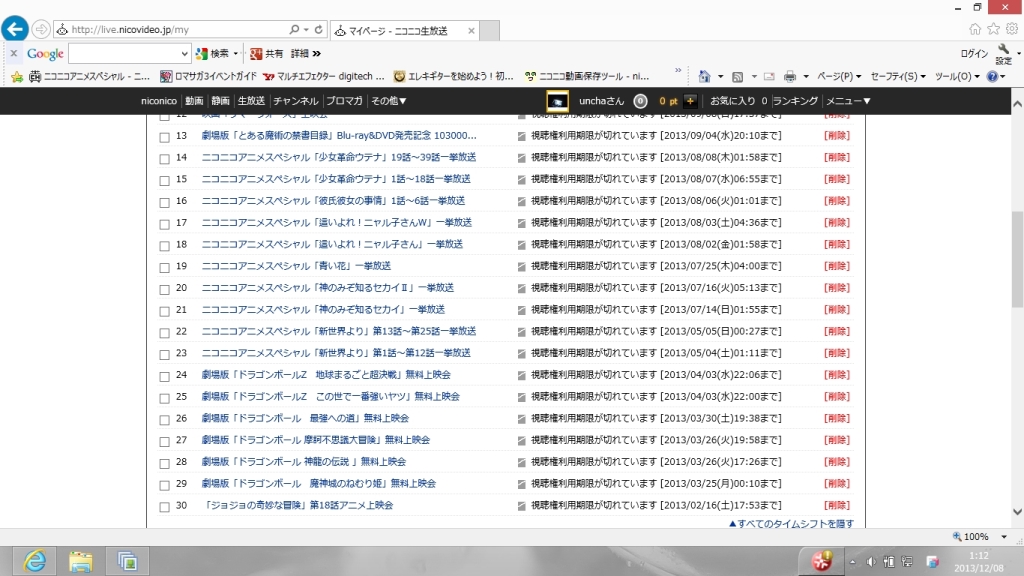Close the Google toolbar with its X
Screen dimensions: 1024x576
pos(14,54)
